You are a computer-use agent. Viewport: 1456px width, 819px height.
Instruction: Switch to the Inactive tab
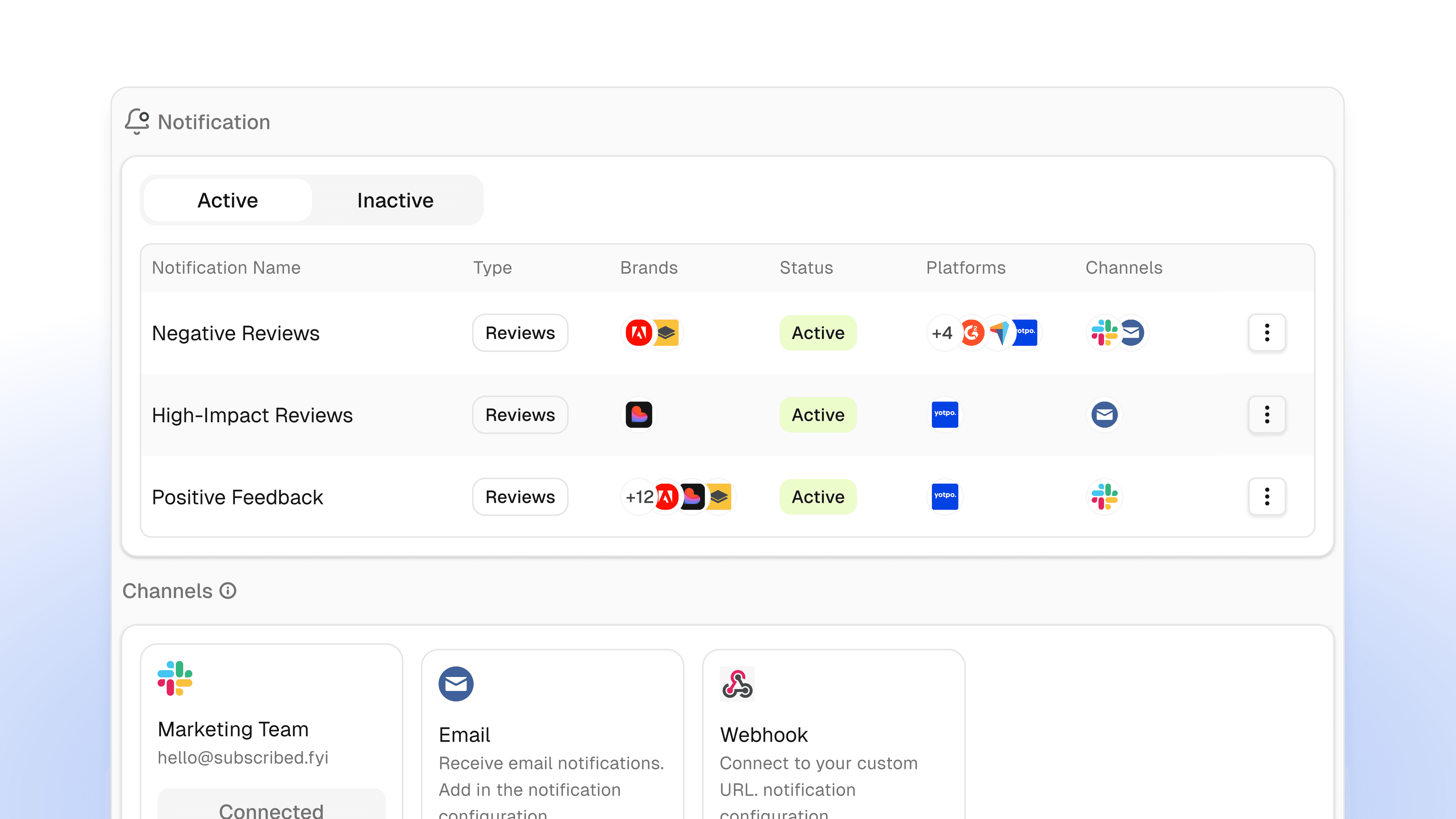pos(395,200)
